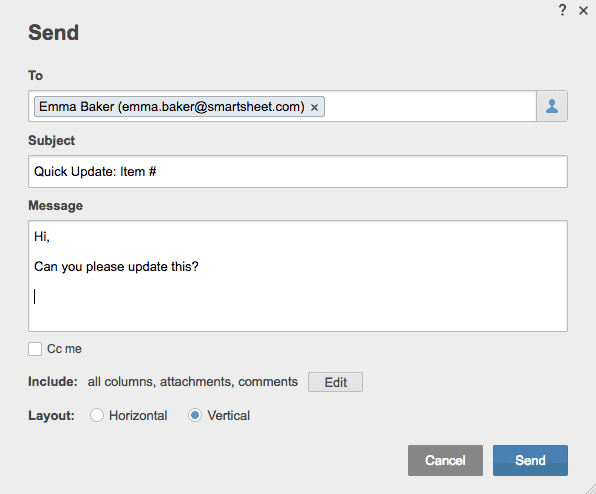596x494 pixels.
Task: Open help via the question mark icon
Action: coord(563,10)
